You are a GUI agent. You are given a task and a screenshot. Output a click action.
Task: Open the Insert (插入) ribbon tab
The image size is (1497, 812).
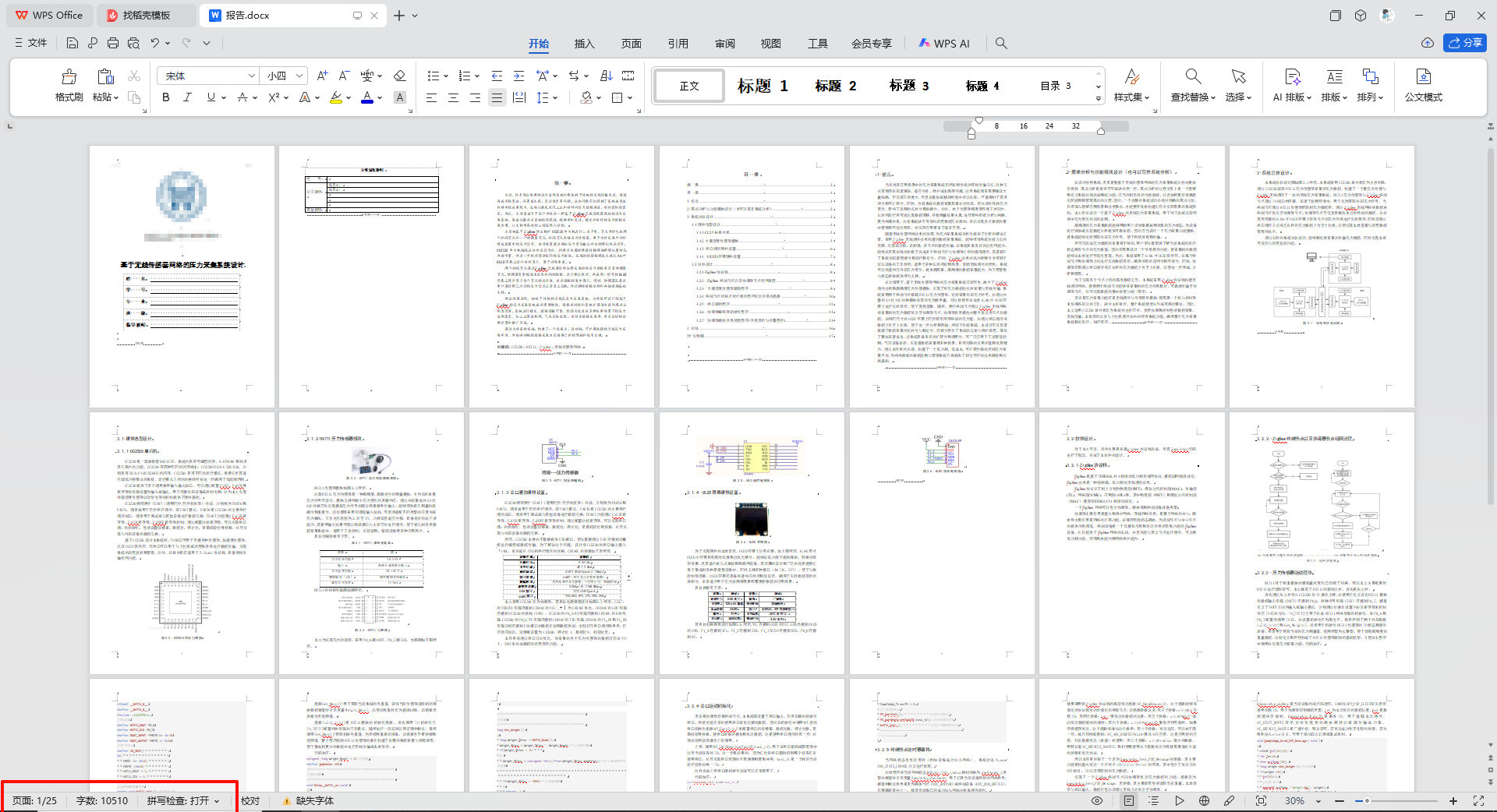pyautogui.click(x=585, y=44)
